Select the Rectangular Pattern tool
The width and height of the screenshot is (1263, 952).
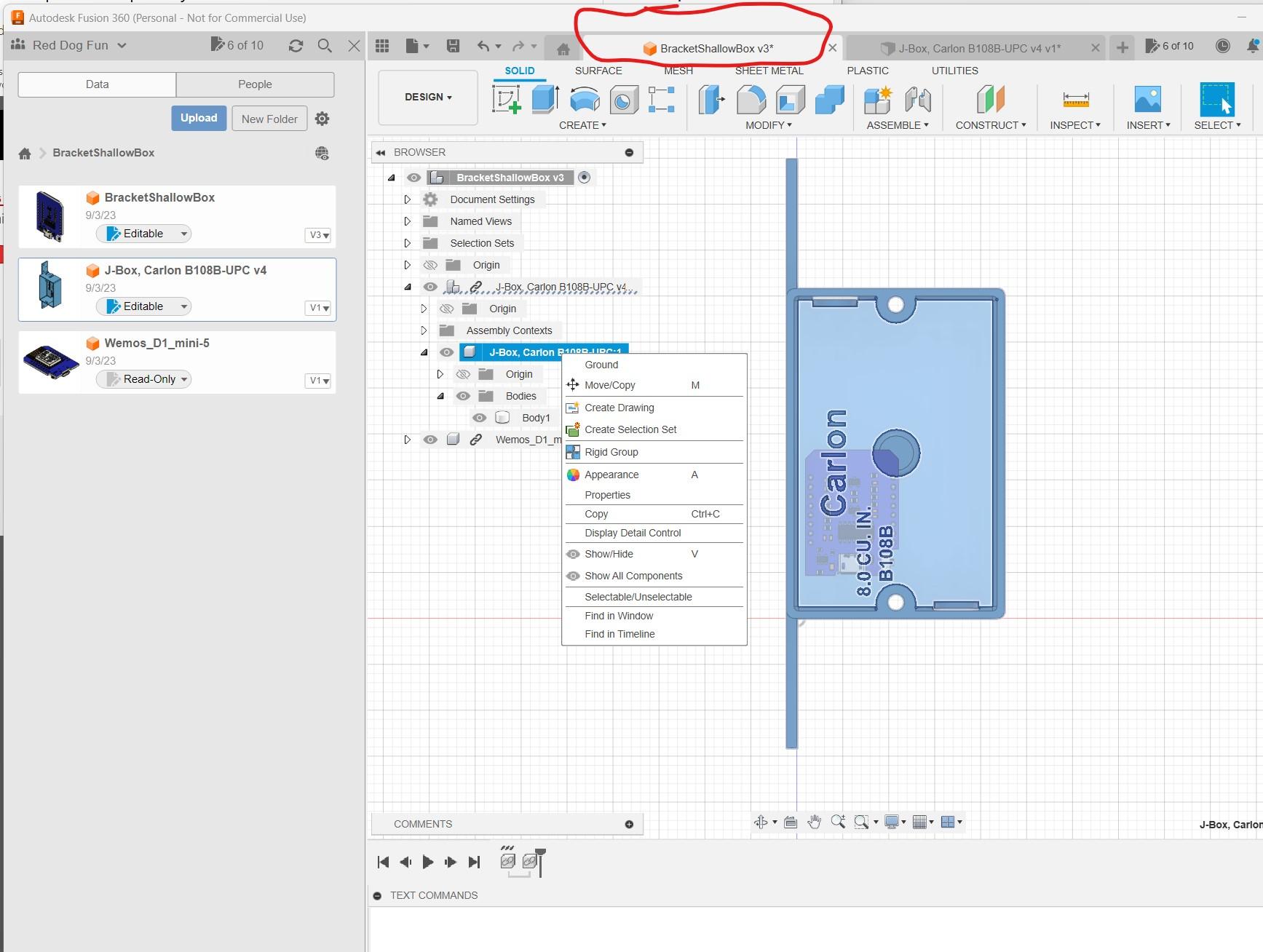662,99
